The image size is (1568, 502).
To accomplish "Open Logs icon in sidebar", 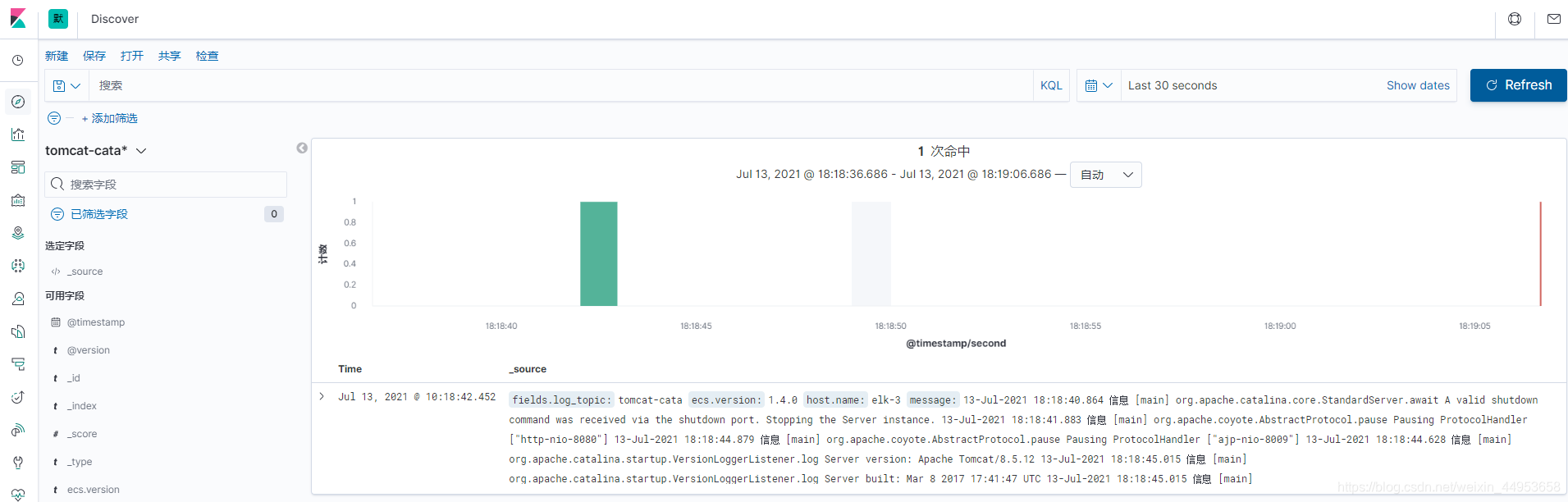I will (18, 331).
